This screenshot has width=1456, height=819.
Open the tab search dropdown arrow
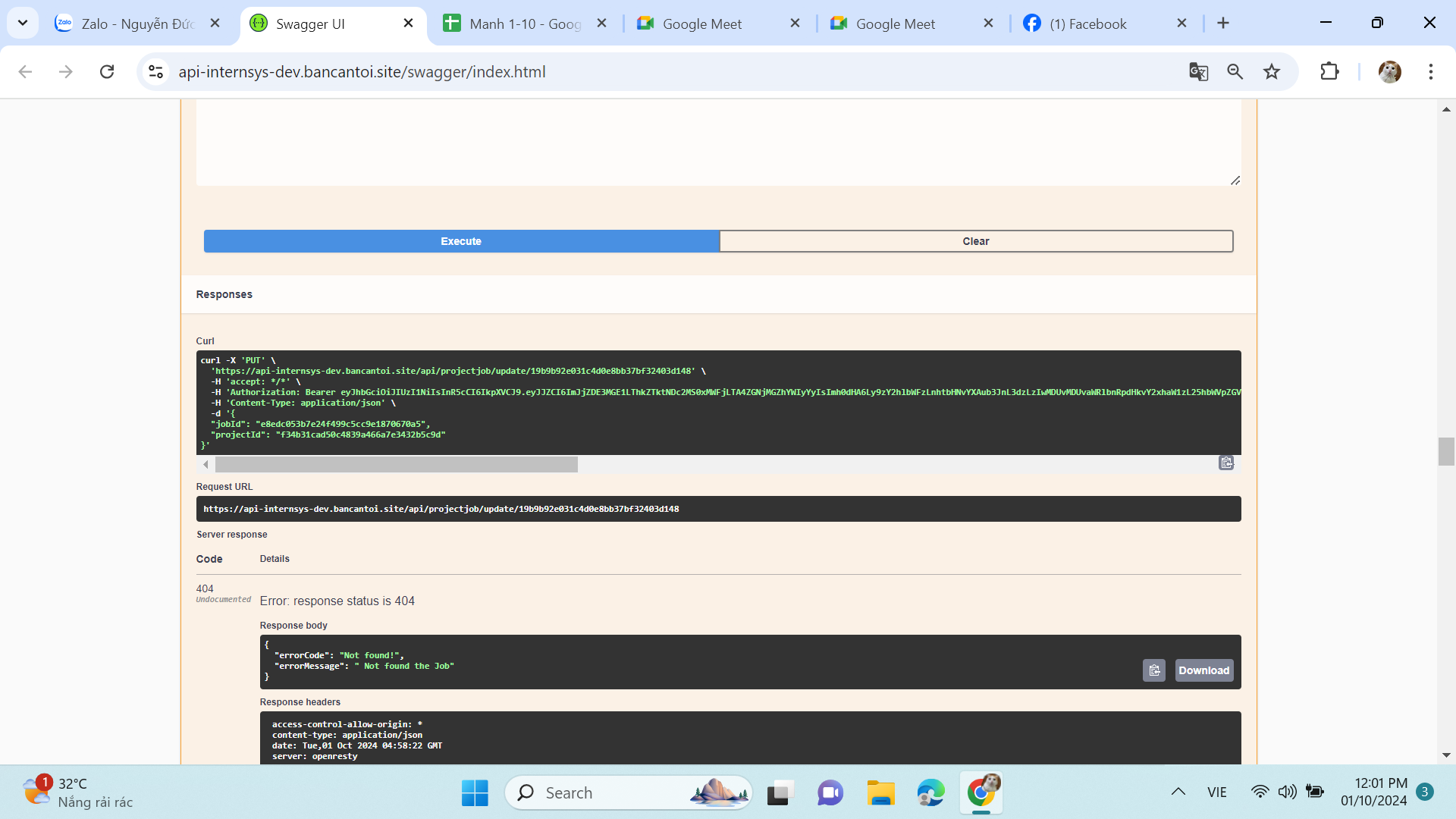pyautogui.click(x=23, y=23)
